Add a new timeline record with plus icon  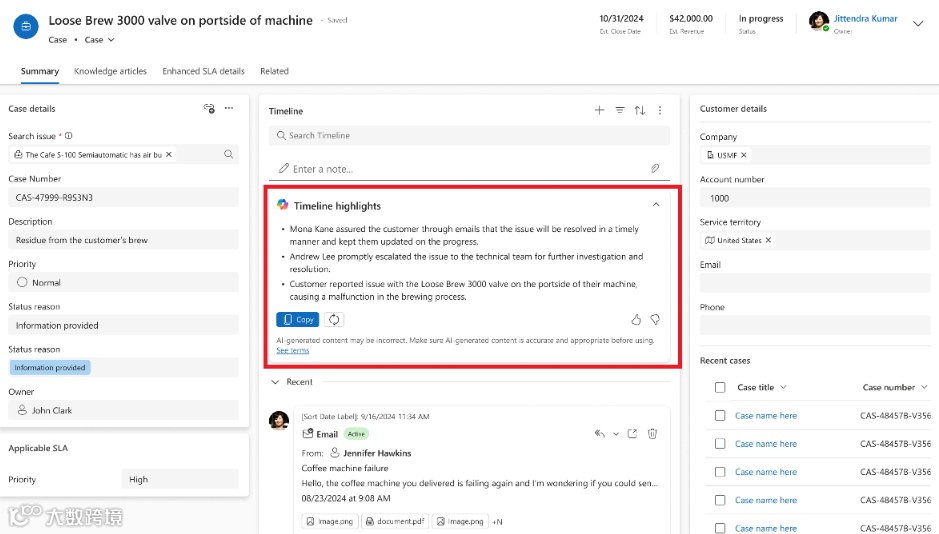599,110
